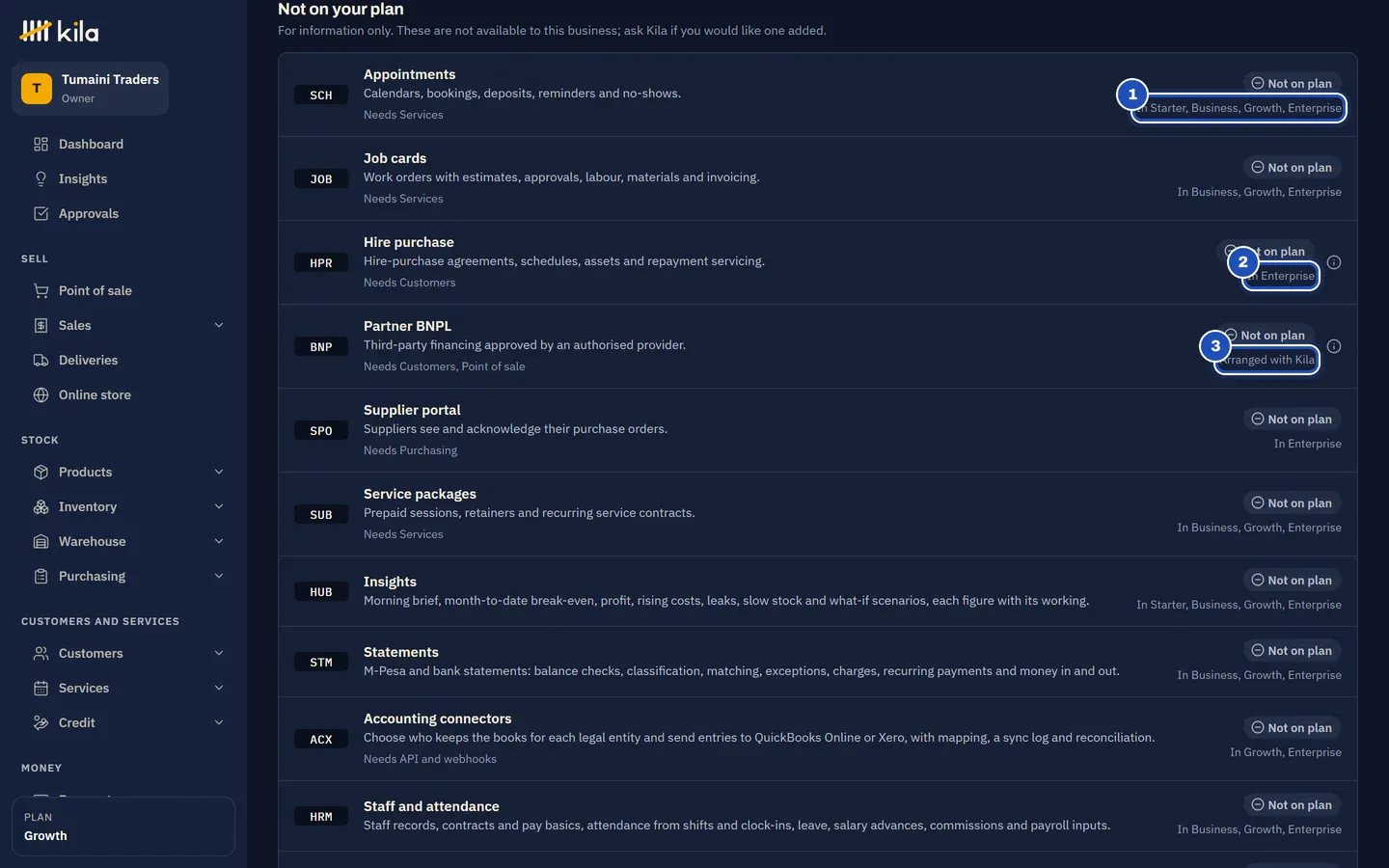Click the Kila logo
1389x868 pixels.
click(x=59, y=32)
